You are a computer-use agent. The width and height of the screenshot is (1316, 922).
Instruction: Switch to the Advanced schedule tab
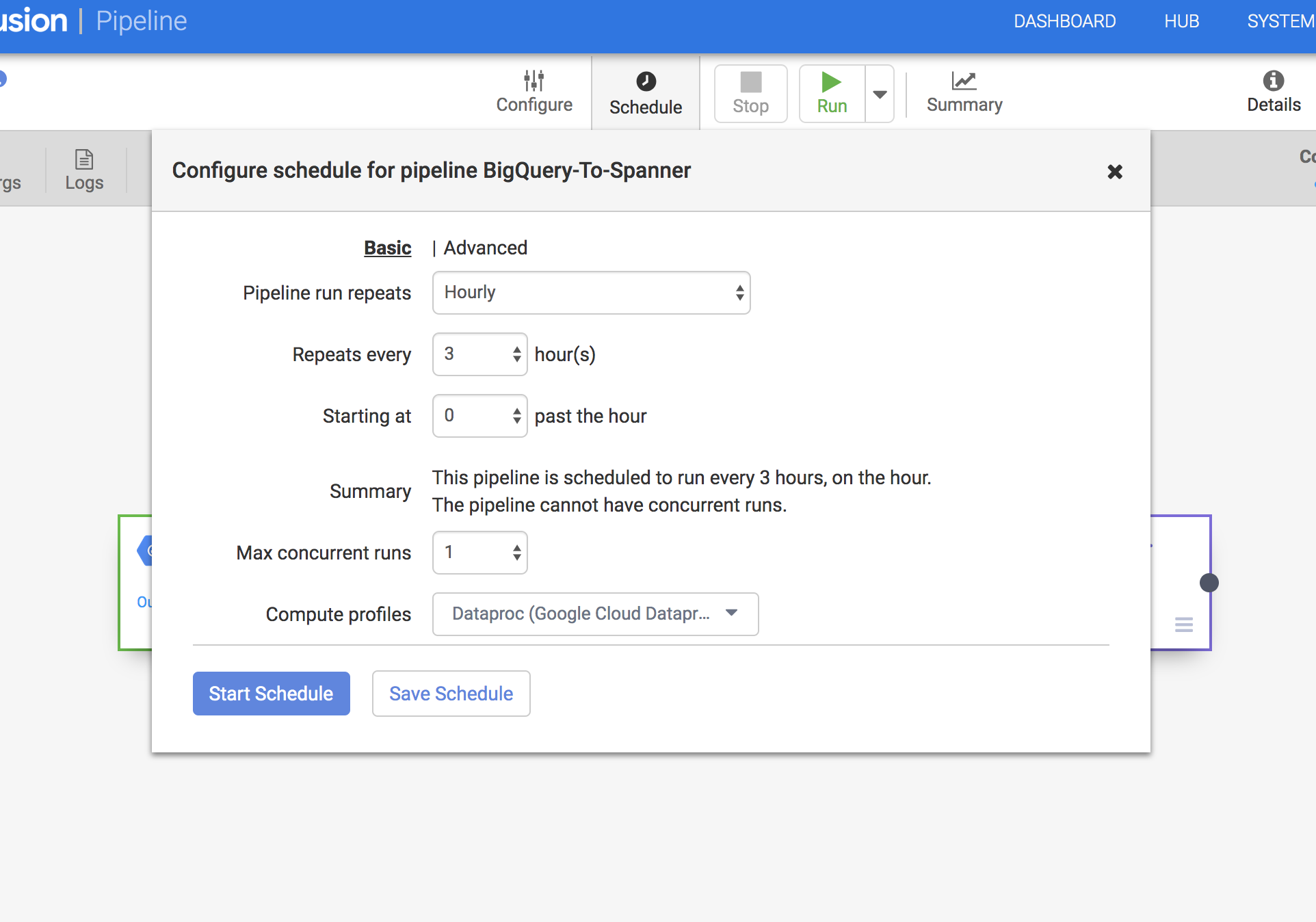[485, 248]
